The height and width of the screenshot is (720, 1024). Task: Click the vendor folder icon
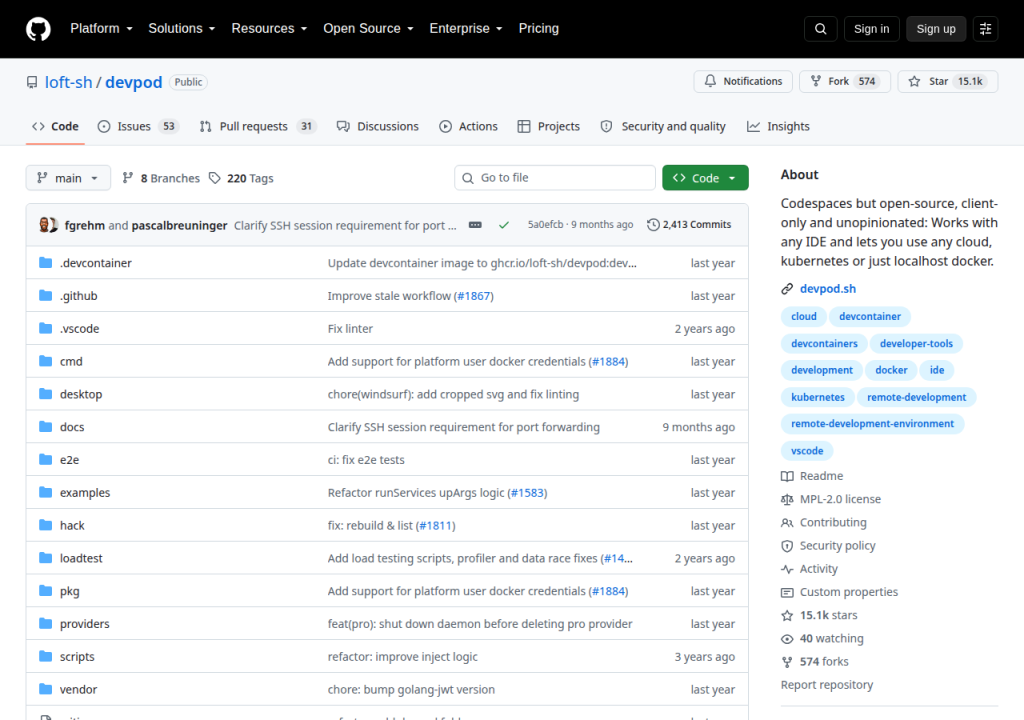45,689
